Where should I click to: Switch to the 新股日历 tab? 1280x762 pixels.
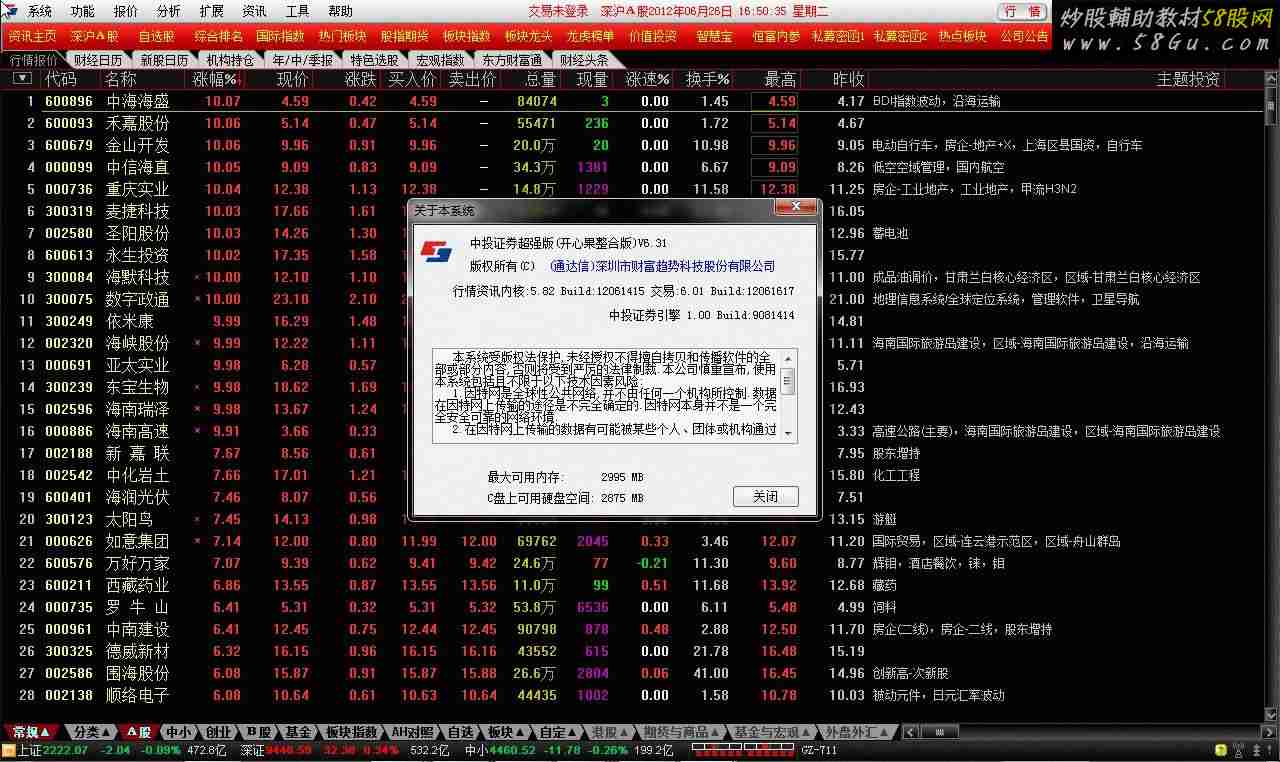[164, 60]
